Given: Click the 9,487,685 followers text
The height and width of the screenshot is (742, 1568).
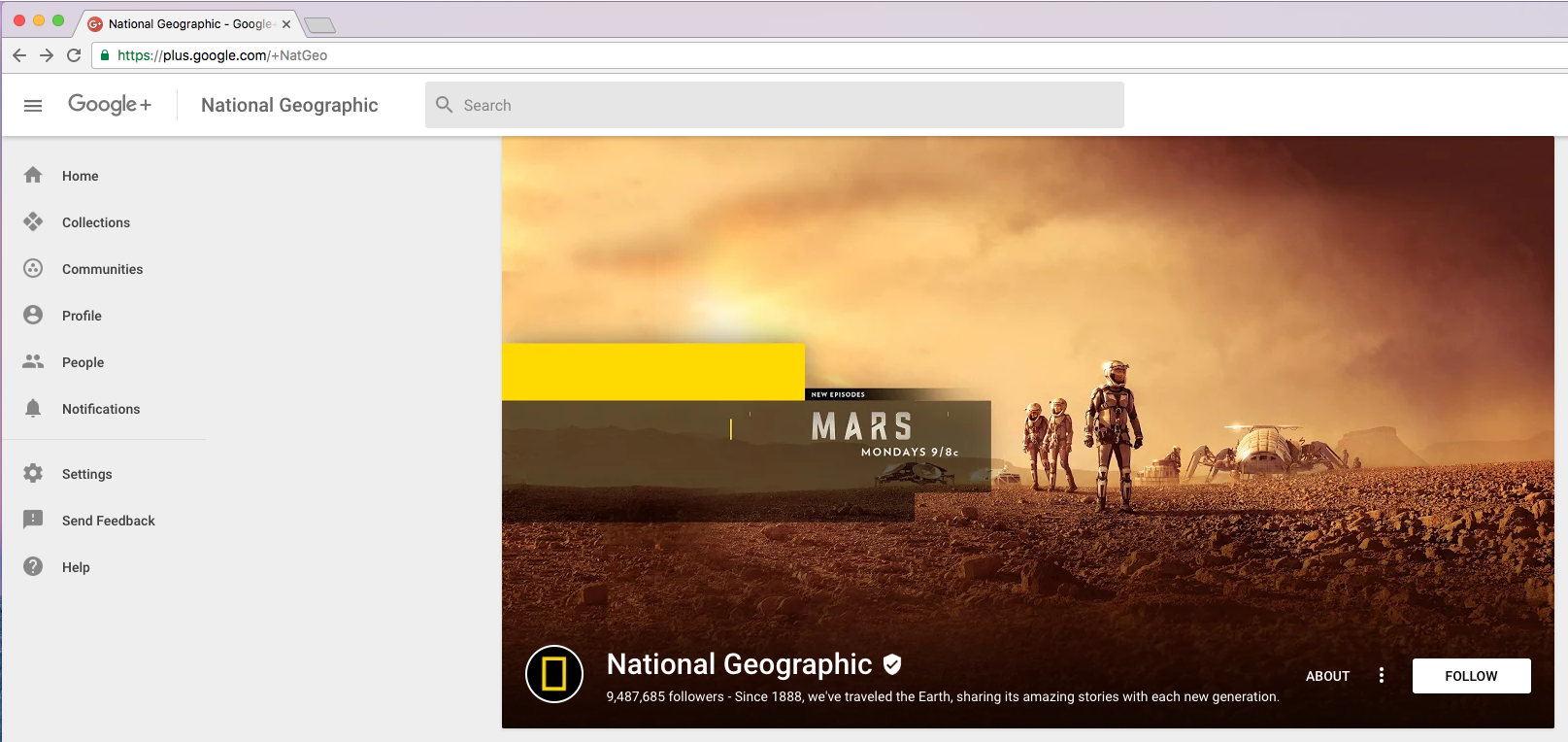Looking at the screenshot, I should (x=665, y=696).
